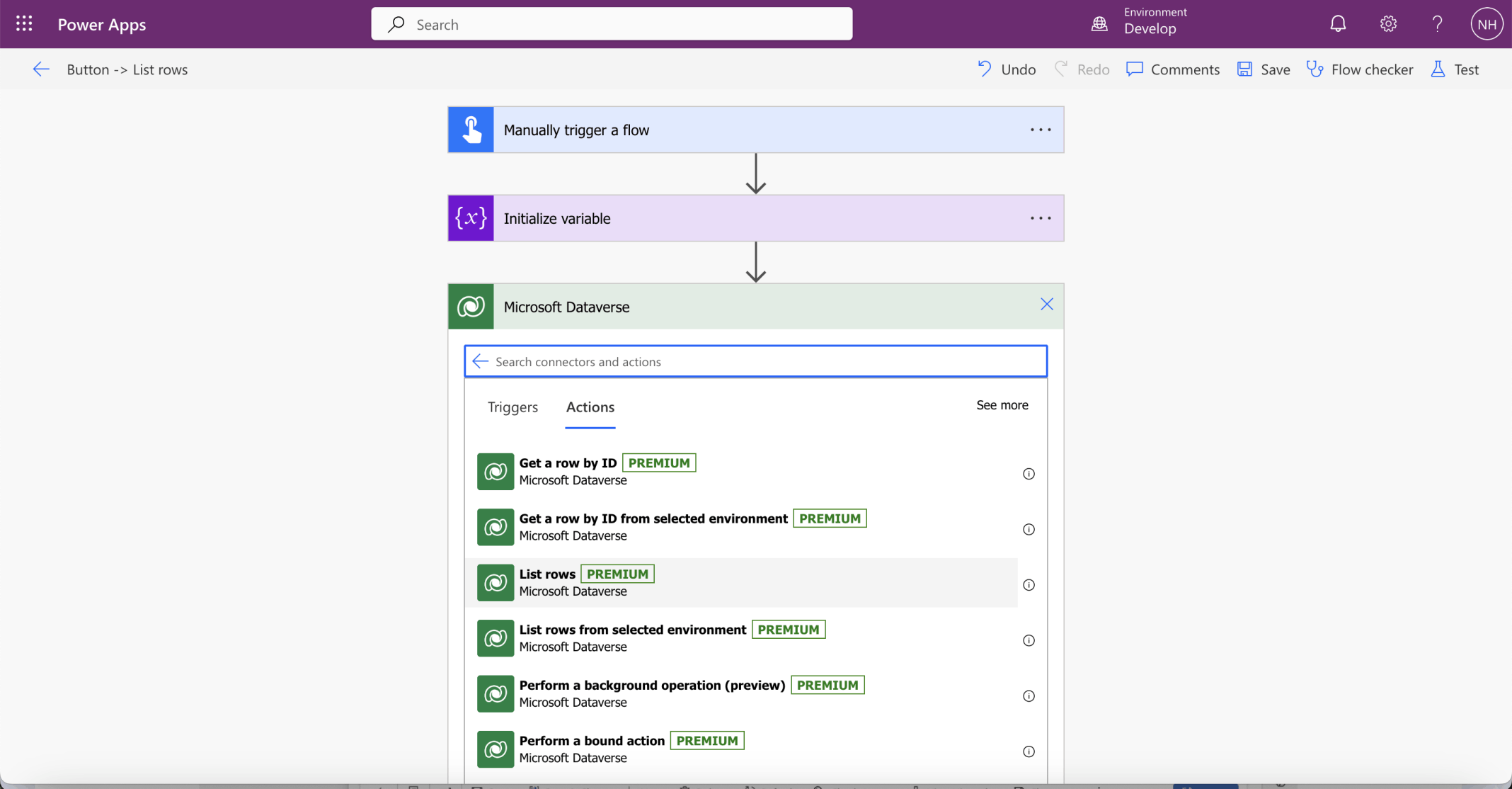This screenshot has height=789, width=1512.
Task: Open ellipsis menu on Manually trigger a flow
Action: point(1040,130)
